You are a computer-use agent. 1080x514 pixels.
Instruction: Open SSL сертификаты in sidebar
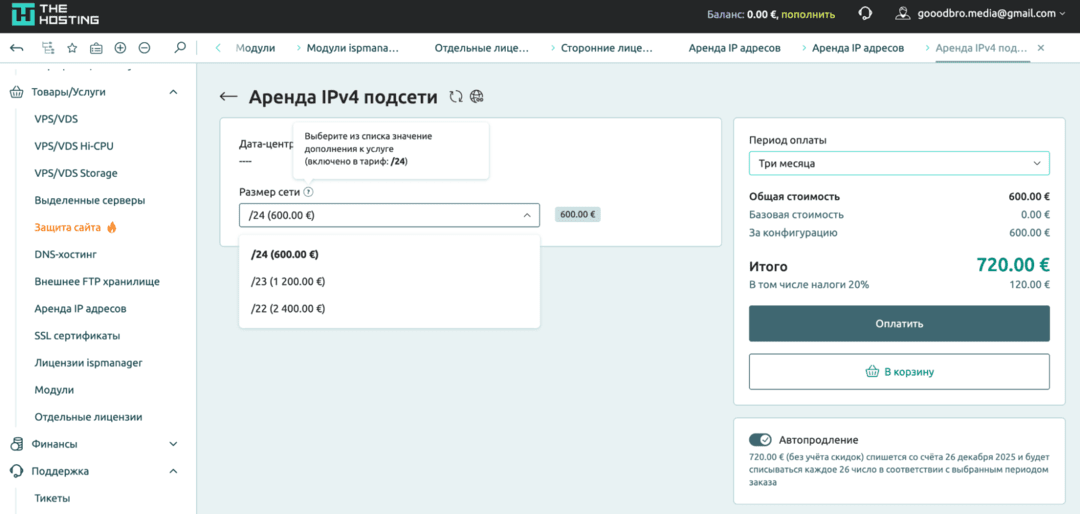[77, 336]
